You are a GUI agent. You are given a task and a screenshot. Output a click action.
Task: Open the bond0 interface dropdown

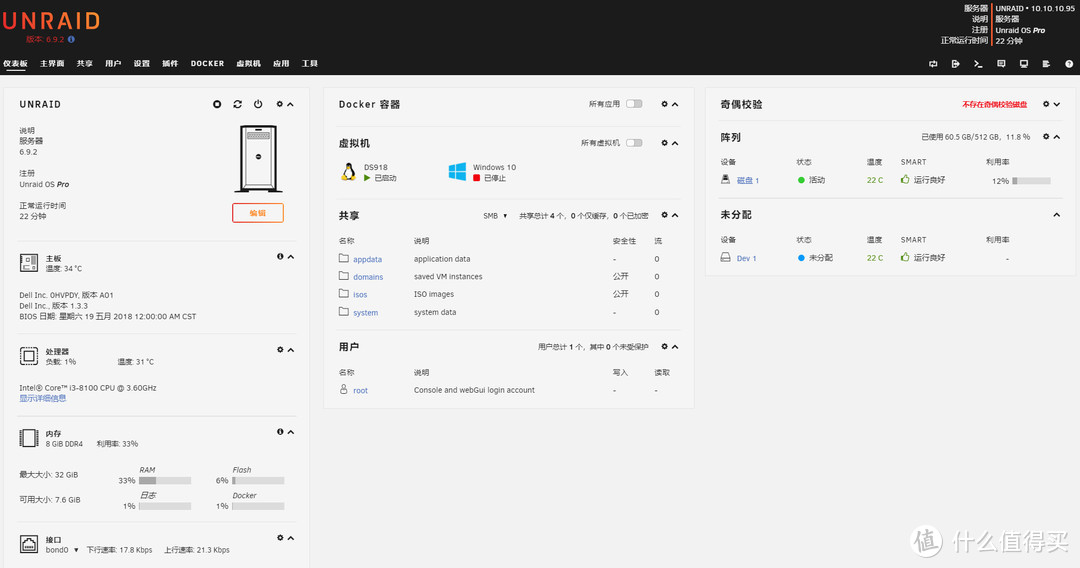click(62, 549)
